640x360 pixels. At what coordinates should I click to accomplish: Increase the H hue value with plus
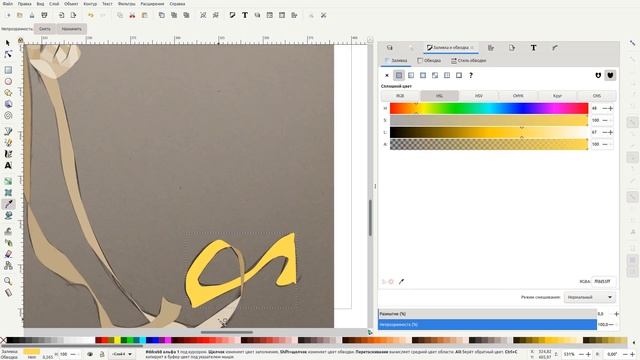[611, 108]
